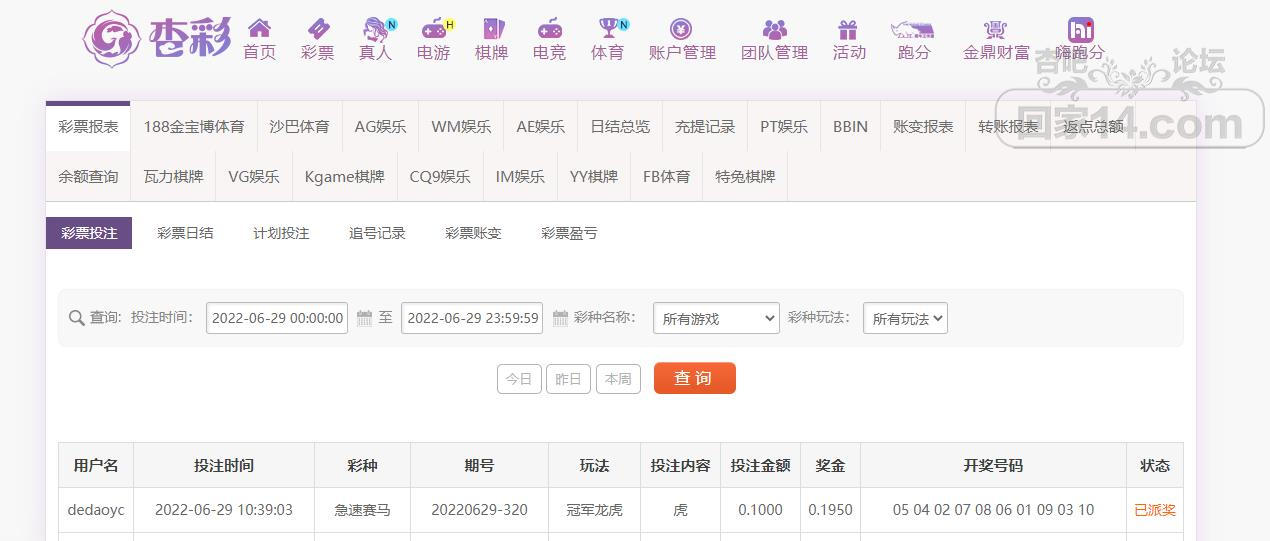
Task: Open the 首页 home icon
Action: (x=260, y=28)
